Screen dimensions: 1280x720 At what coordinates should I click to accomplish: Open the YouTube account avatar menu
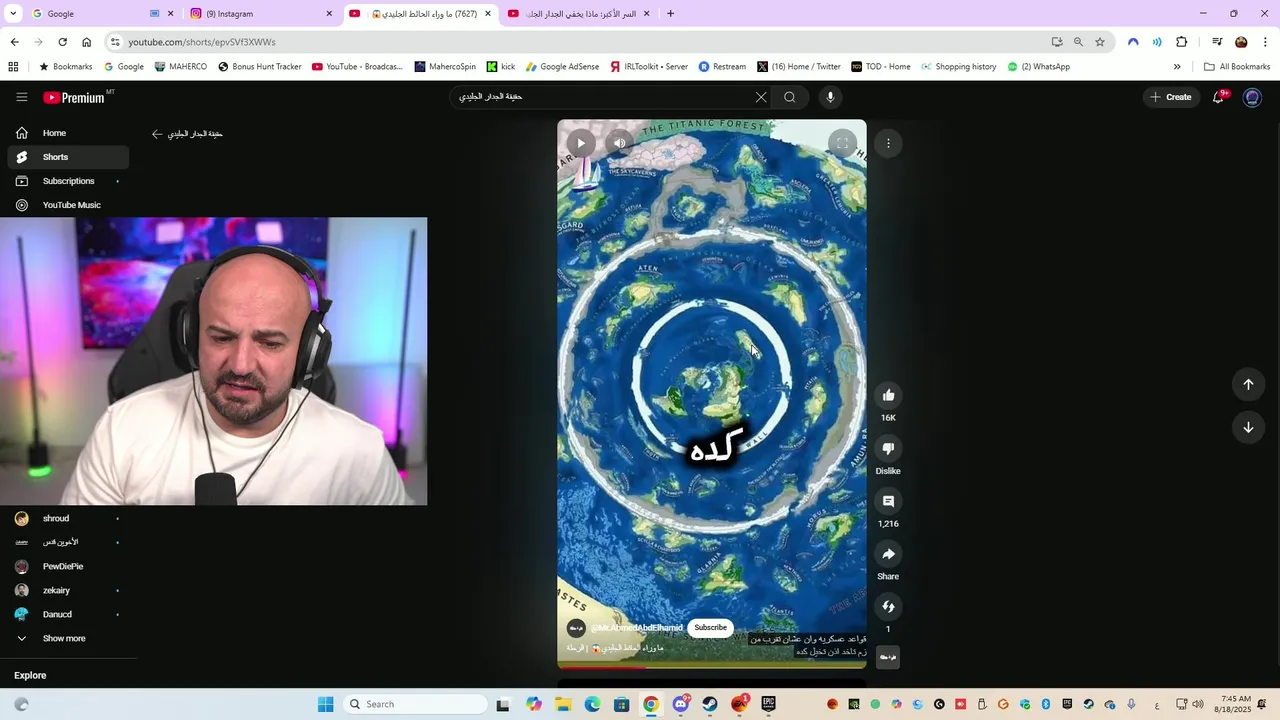(x=1252, y=97)
